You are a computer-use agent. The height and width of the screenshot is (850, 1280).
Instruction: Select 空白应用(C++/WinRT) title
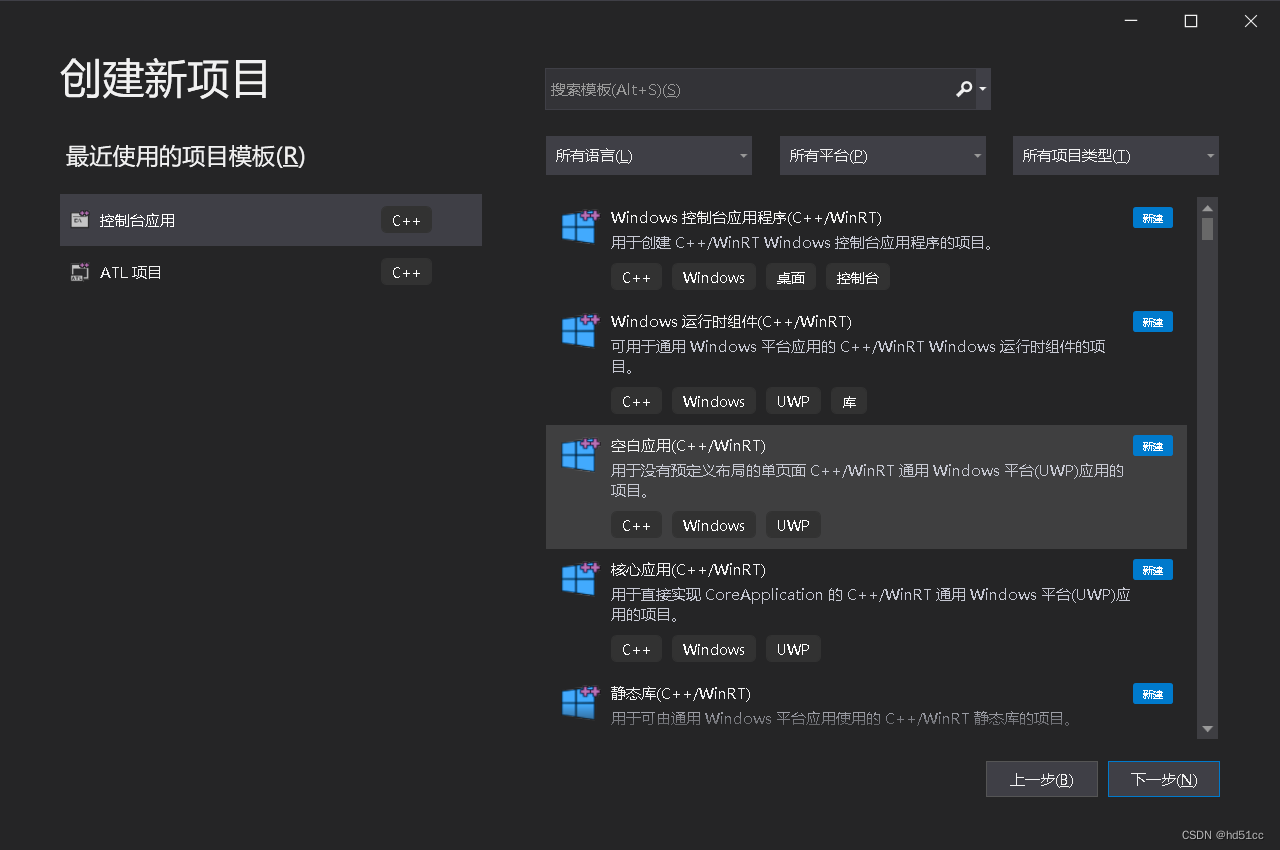pos(688,446)
